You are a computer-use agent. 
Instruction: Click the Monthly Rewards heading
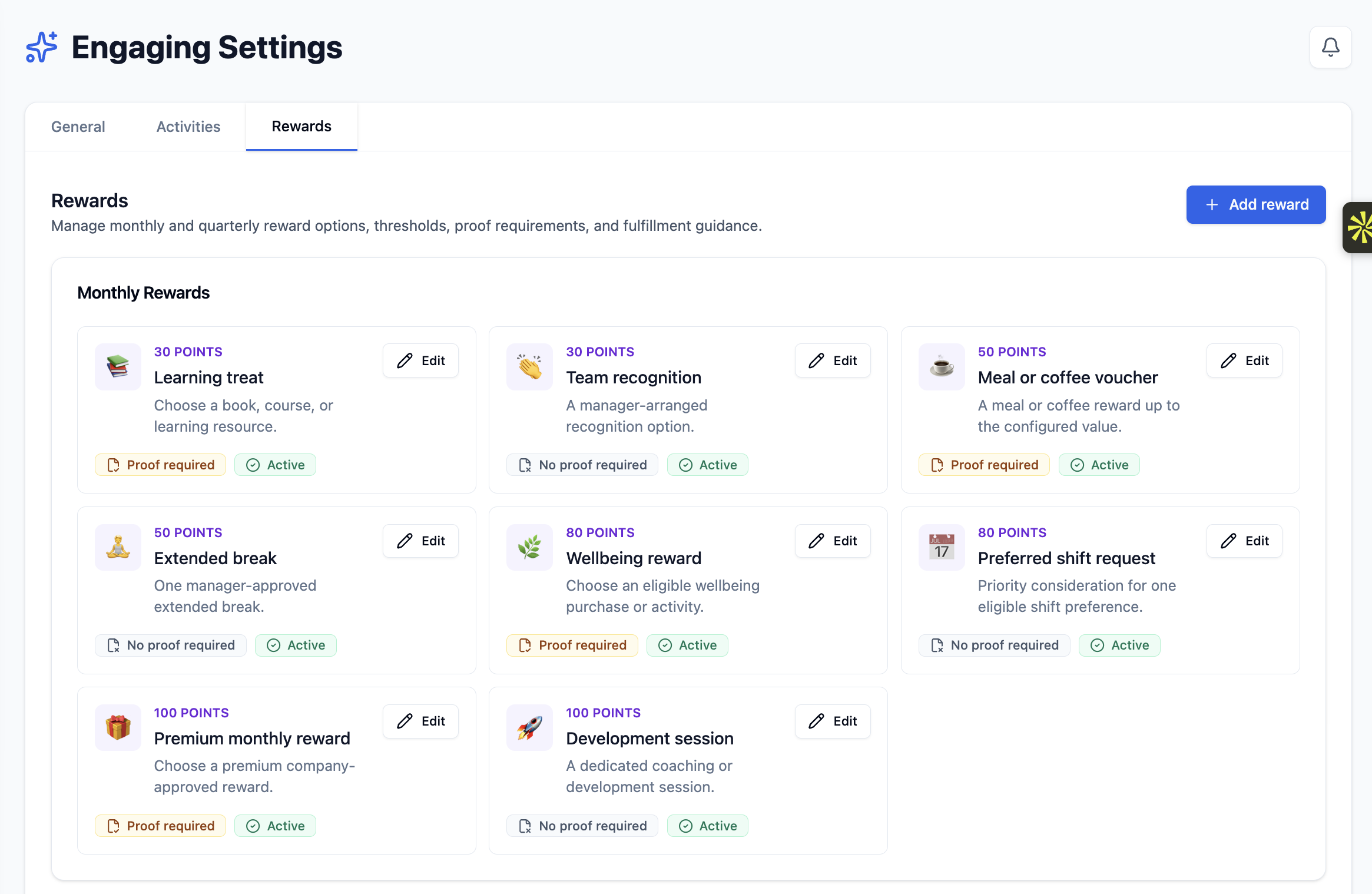click(143, 293)
